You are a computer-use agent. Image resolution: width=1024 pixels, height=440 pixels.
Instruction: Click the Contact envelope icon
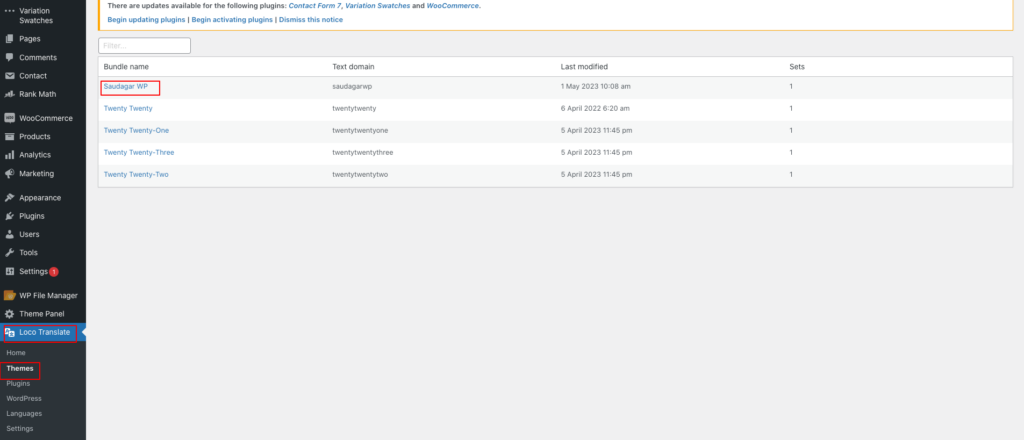click(9, 76)
